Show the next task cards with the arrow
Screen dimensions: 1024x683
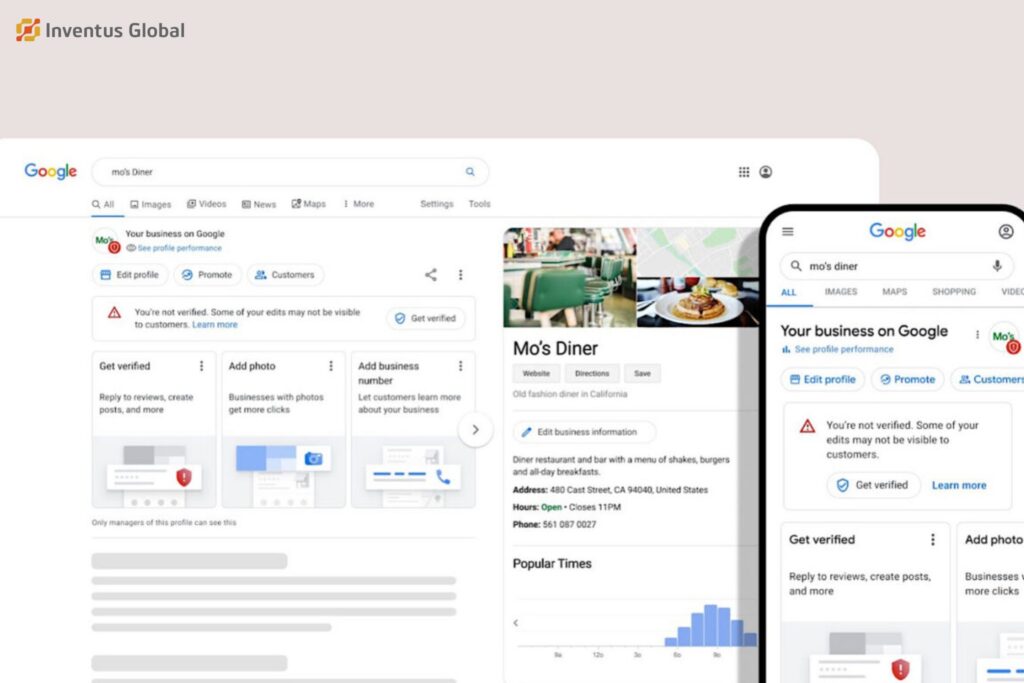(475, 430)
